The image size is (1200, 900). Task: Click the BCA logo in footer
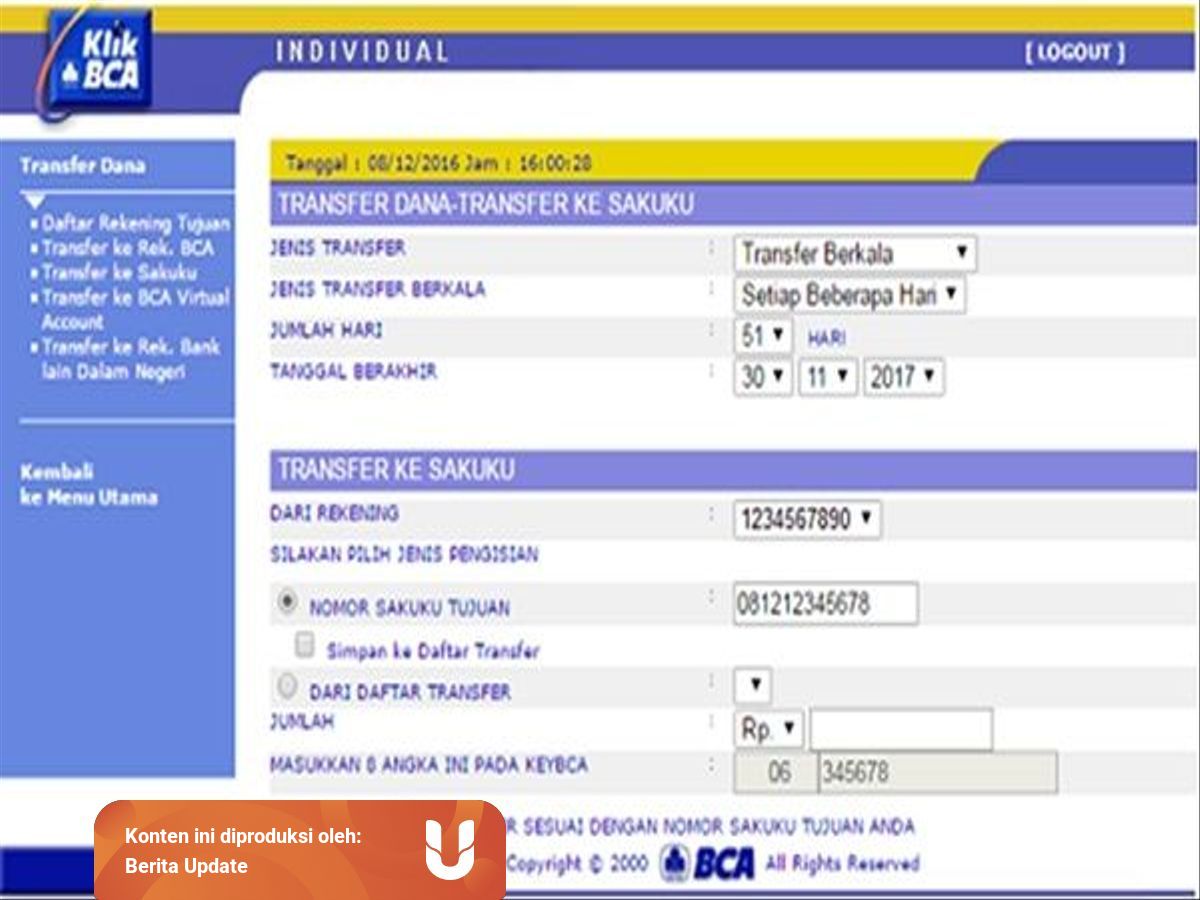[708, 863]
